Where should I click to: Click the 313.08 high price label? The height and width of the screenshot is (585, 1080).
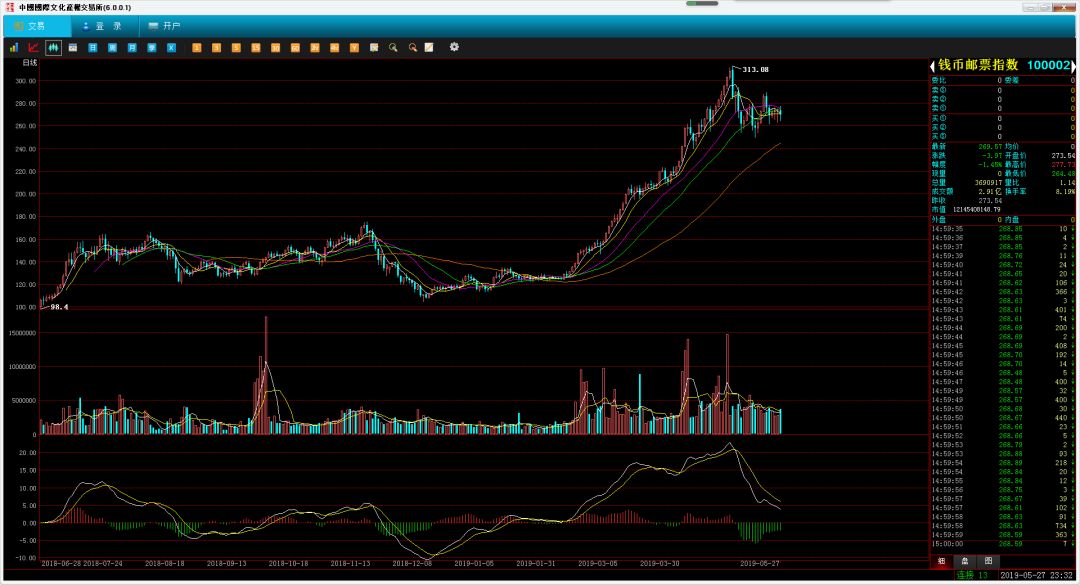[x=756, y=70]
